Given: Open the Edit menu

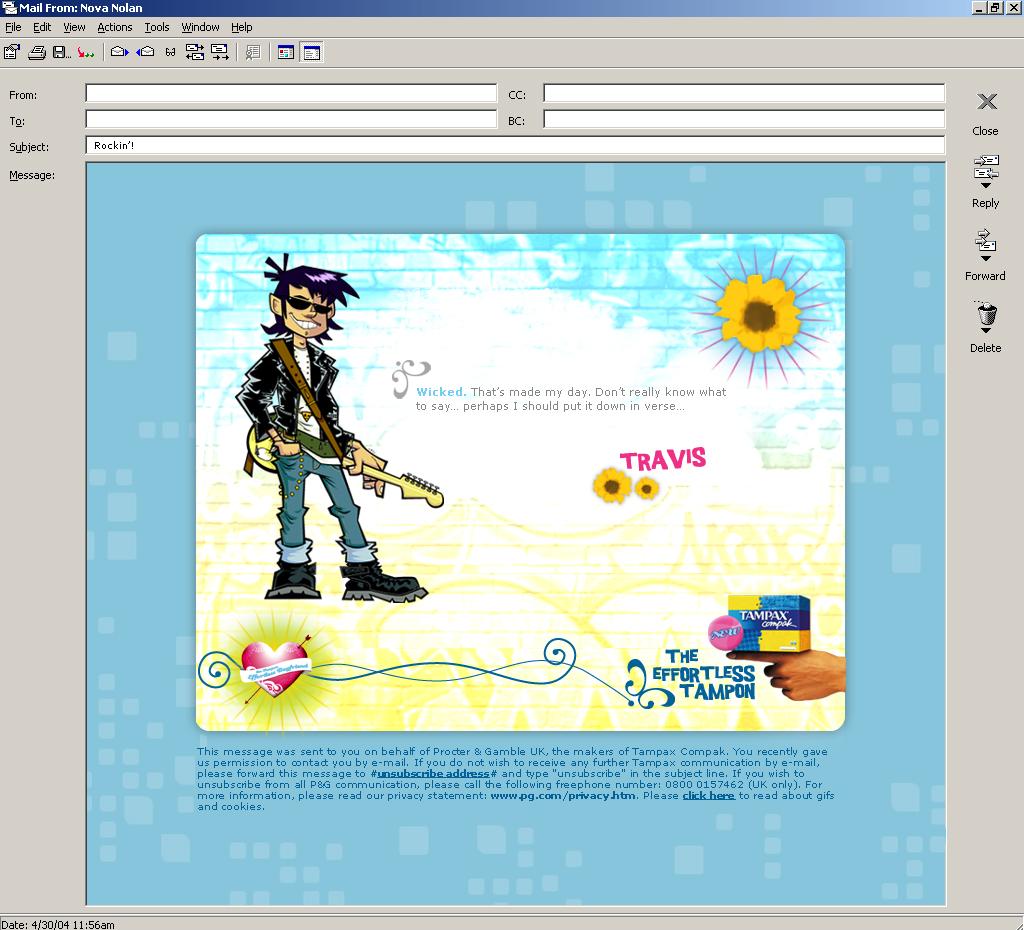Looking at the screenshot, I should click(42, 27).
